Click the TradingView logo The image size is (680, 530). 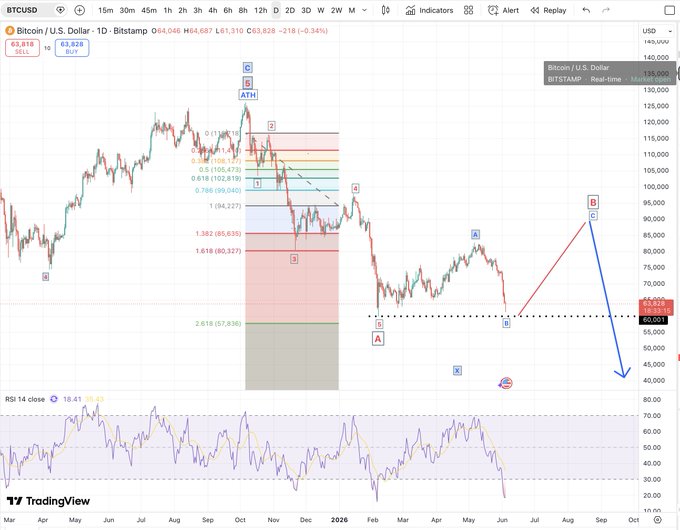coord(48,501)
